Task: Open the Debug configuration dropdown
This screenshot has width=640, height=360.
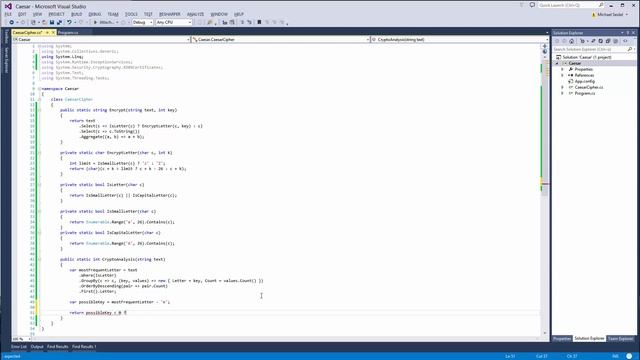Action: [142, 22]
